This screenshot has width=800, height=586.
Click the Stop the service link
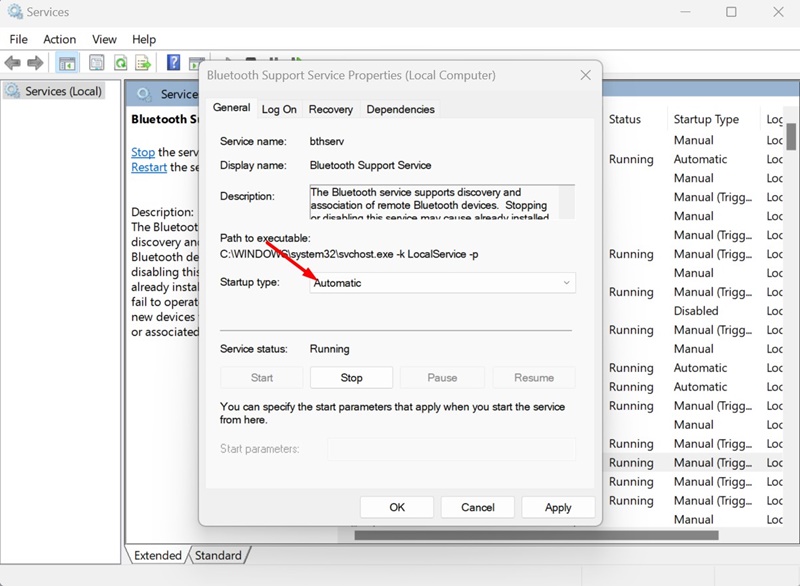143,152
